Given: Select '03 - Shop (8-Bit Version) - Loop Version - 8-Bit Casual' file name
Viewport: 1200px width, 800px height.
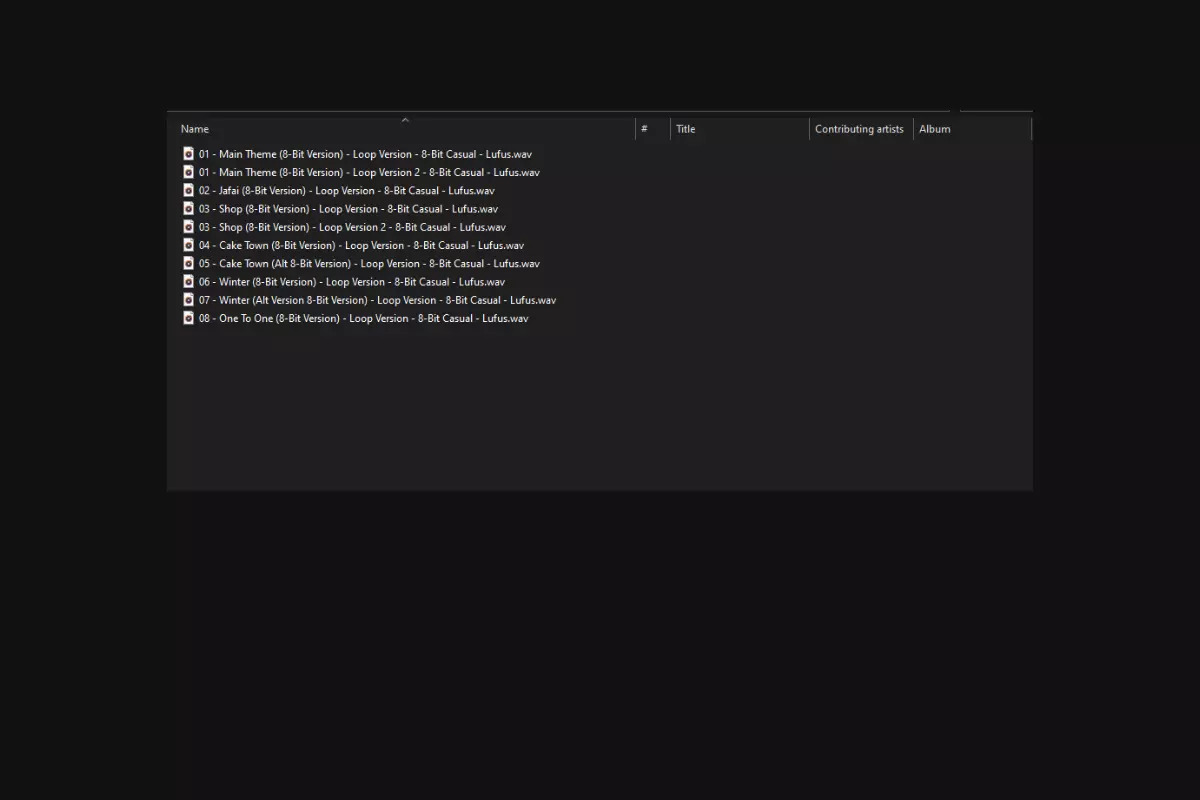Looking at the screenshot, I should click(x=348, y=209).
